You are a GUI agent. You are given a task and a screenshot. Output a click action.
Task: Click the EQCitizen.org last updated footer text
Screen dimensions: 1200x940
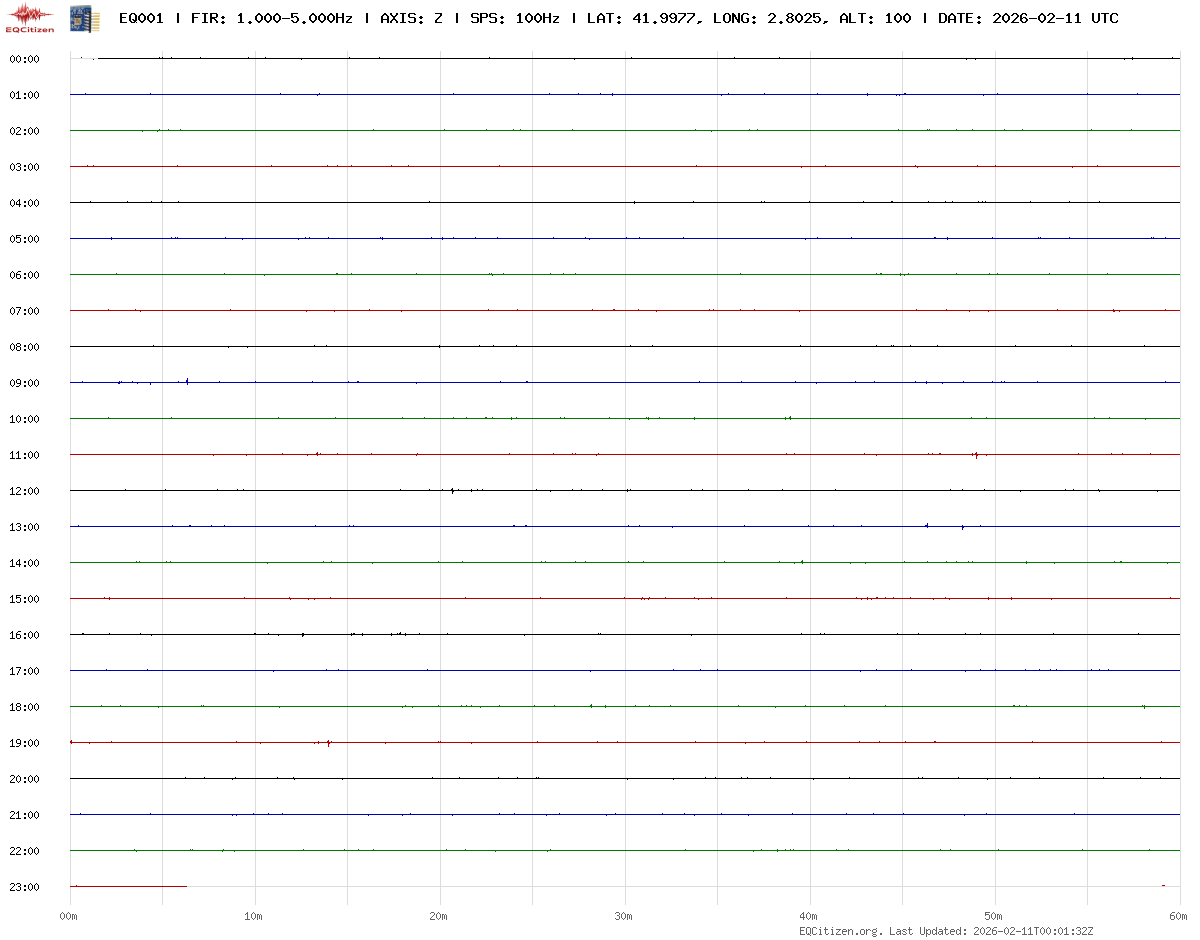click(x=953, y=931)
